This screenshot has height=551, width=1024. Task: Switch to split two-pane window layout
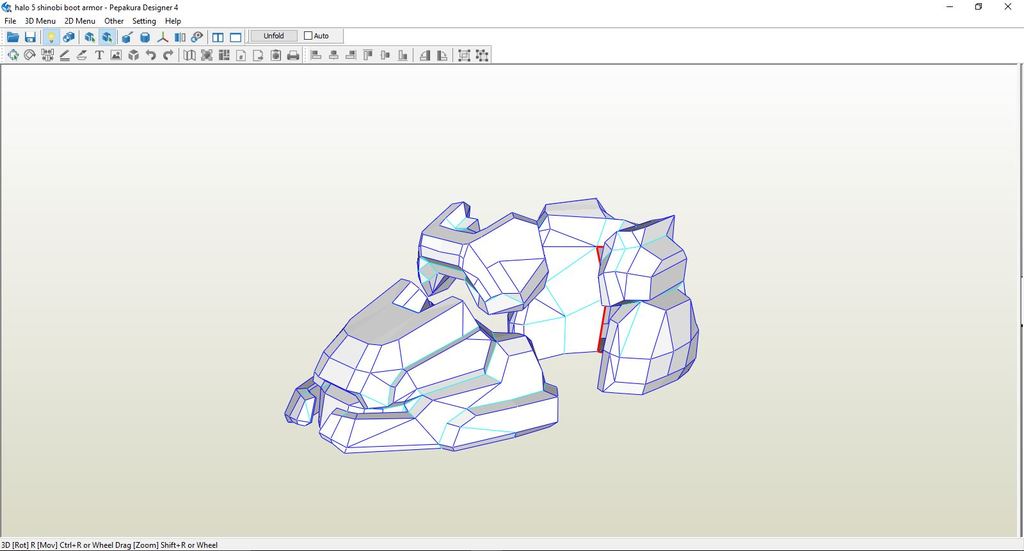[218, 37]
